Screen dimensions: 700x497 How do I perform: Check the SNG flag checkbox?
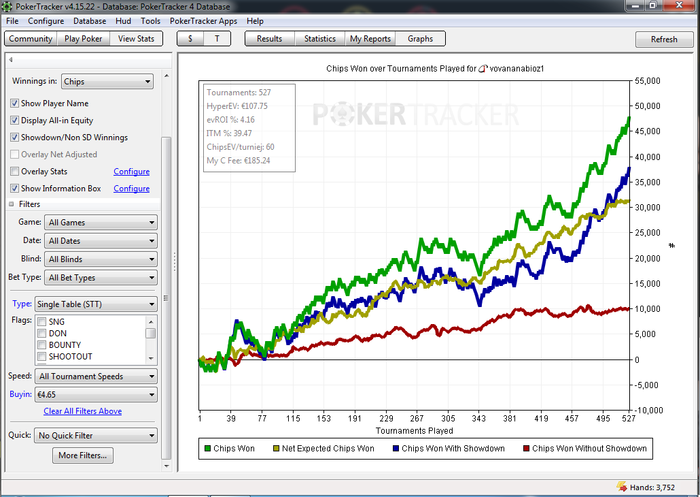click(x=42, y=322)
